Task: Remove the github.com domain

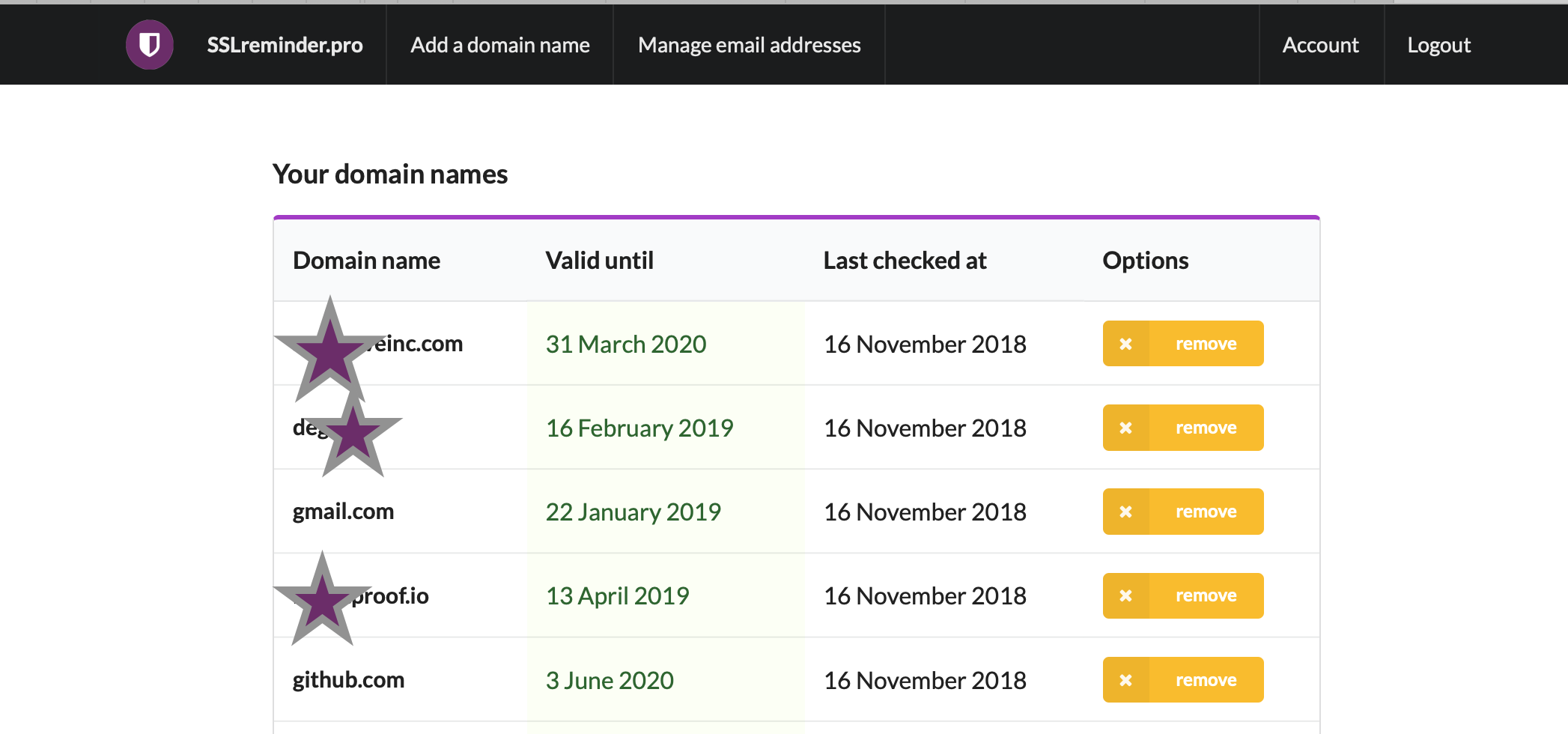Action: tap(1183, 680)
